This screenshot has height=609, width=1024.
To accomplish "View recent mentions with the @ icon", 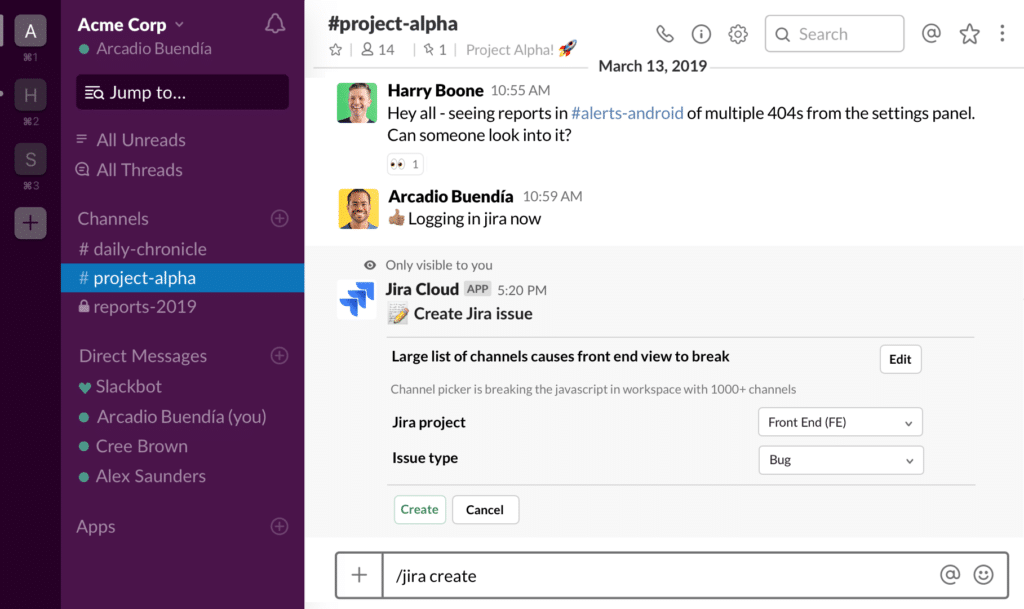I will pyautogui.click(x=931, y=33).
